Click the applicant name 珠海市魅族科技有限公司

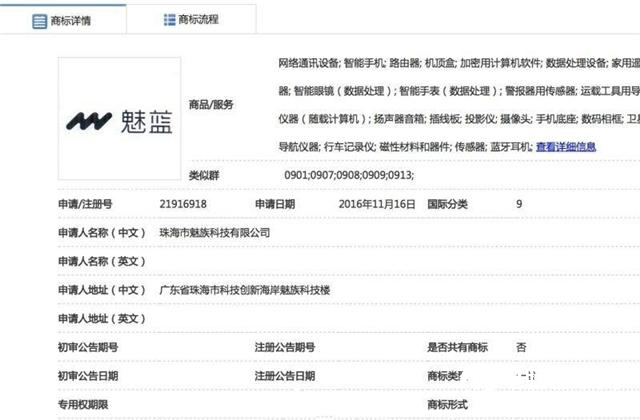(x=215, y=233)
